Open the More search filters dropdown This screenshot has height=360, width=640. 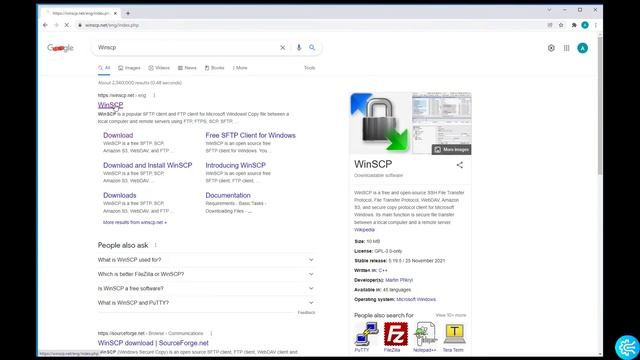pyautogui.click(x=240, y=68)
